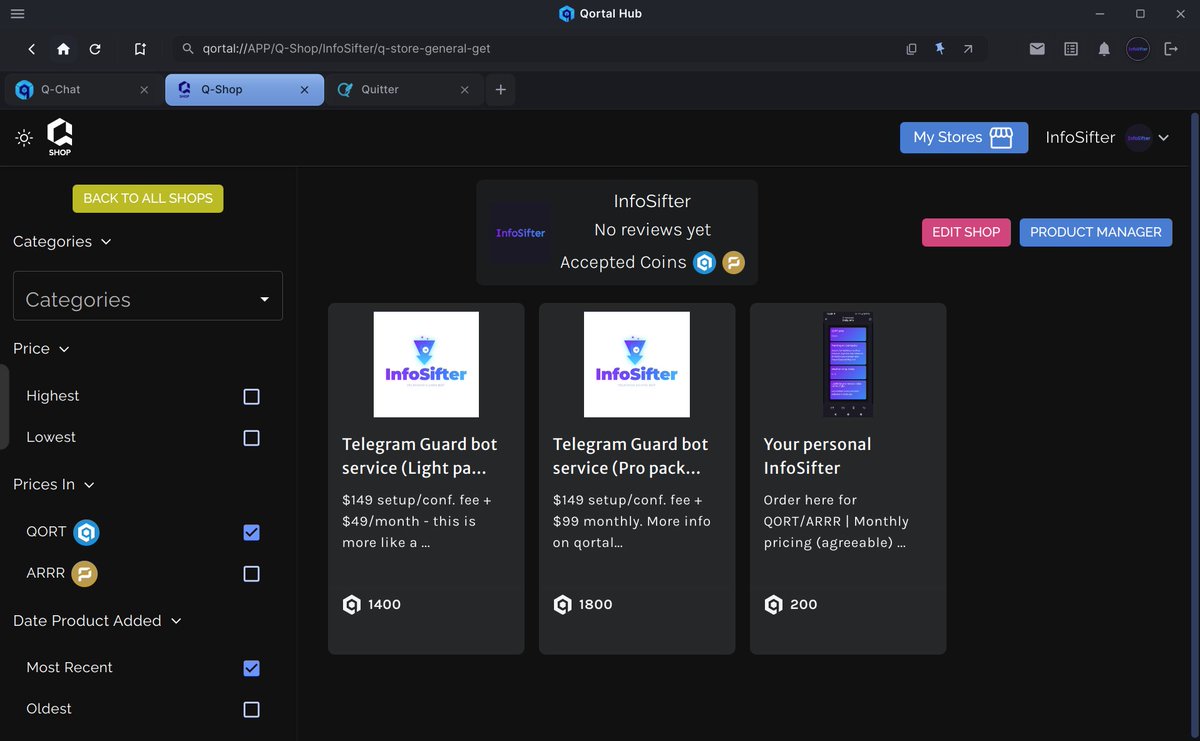Click BACK TO ALL SHOPS button

coord(148,198)
